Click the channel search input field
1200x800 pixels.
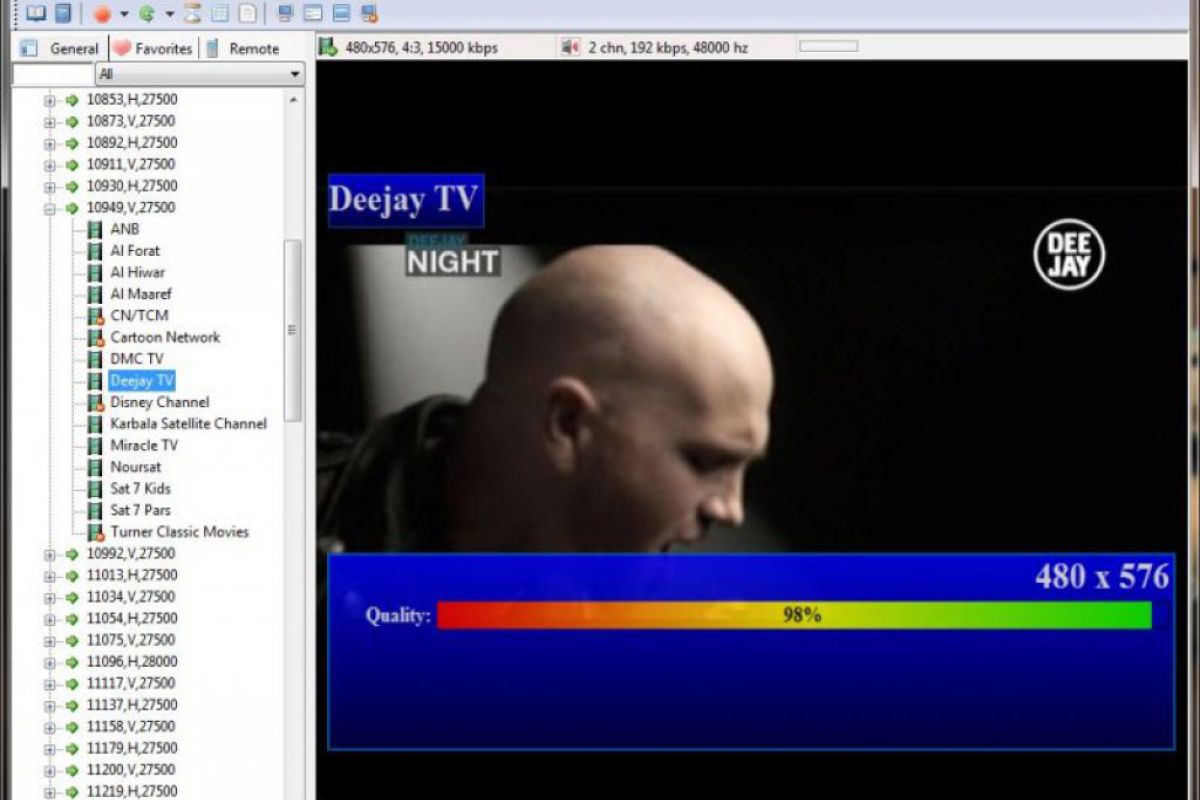(x=53, y=74)
